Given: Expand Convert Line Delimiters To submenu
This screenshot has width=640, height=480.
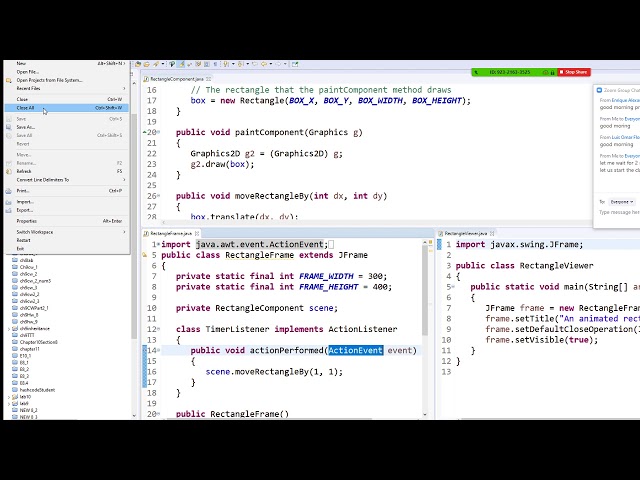Looking at the screenshot, I should pos(67,180).
